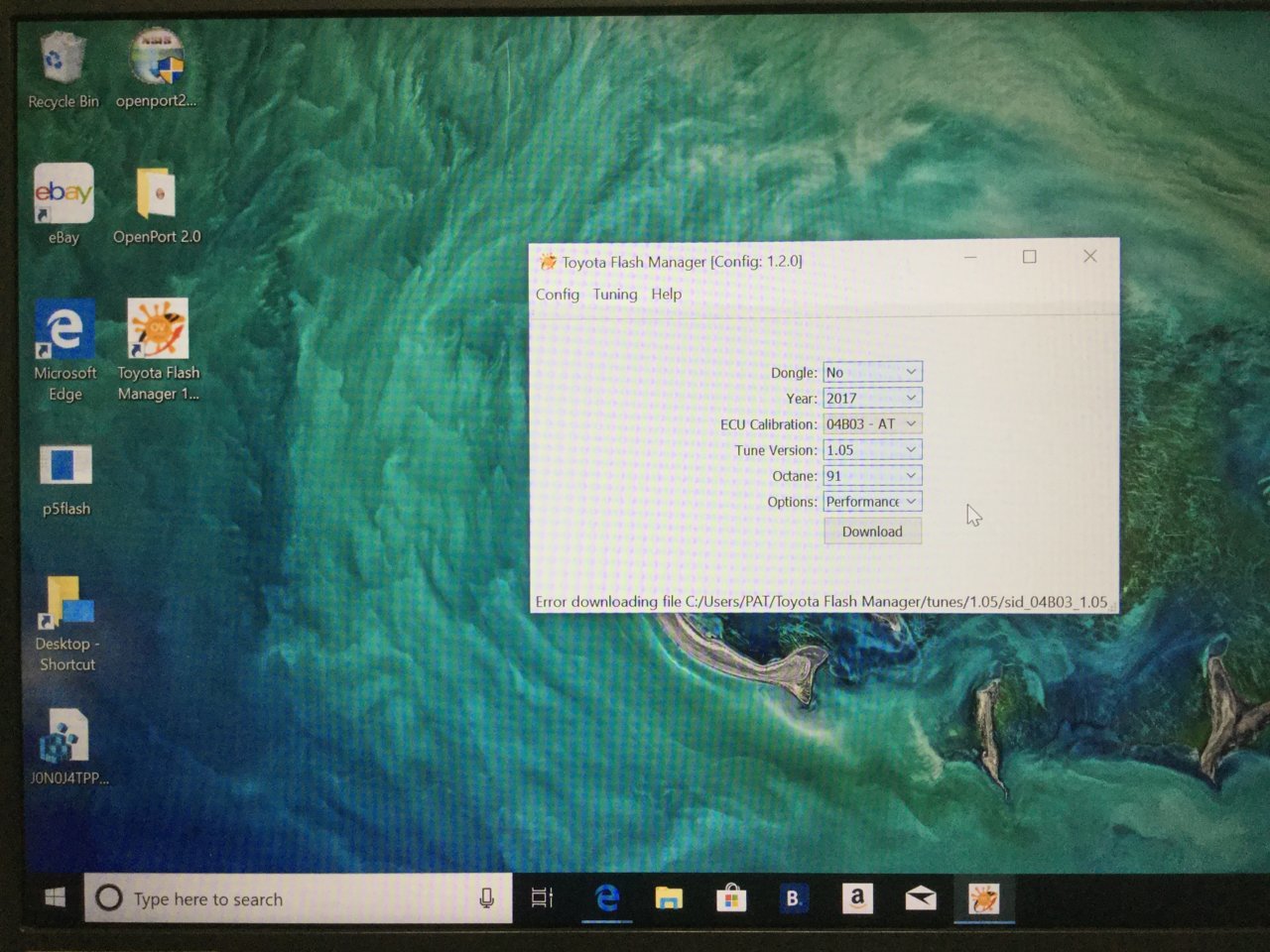Open the Octane dropdown showing 91
The width and height of the screenshot is (1270, 952).
coord(872,475)
